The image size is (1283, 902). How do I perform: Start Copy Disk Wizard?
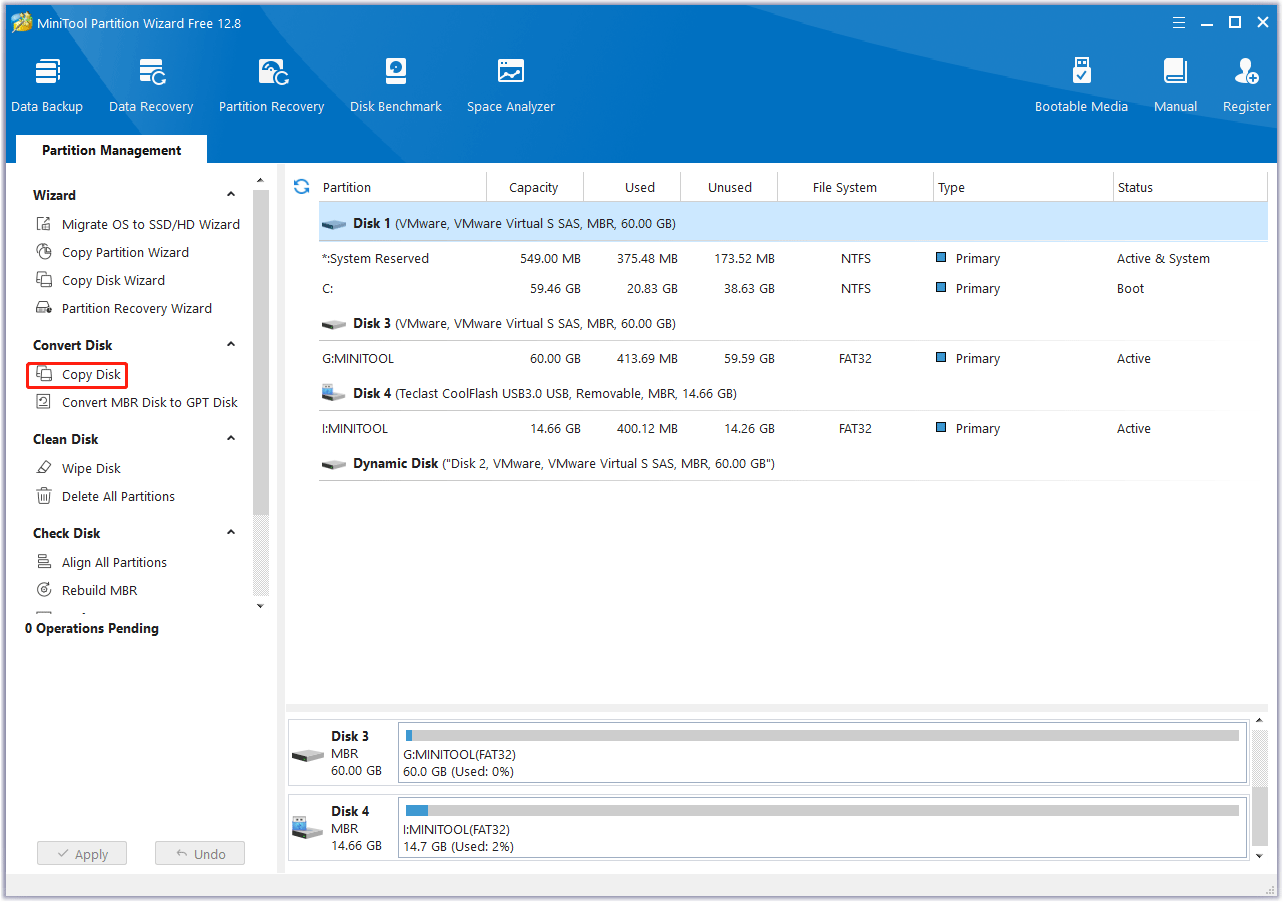tap(113, 280)
